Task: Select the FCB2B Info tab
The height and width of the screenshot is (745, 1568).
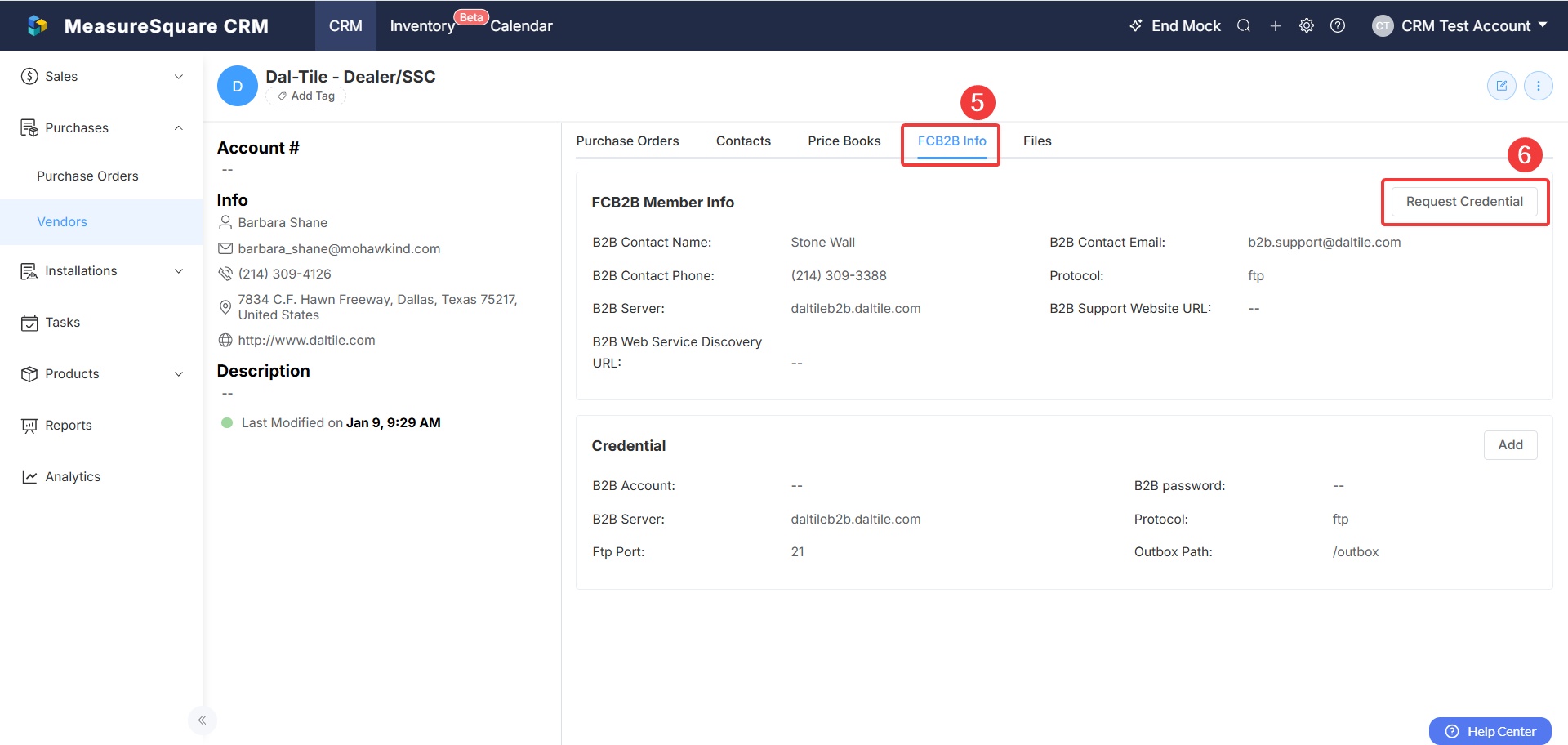Action: (x=952, y=141)
